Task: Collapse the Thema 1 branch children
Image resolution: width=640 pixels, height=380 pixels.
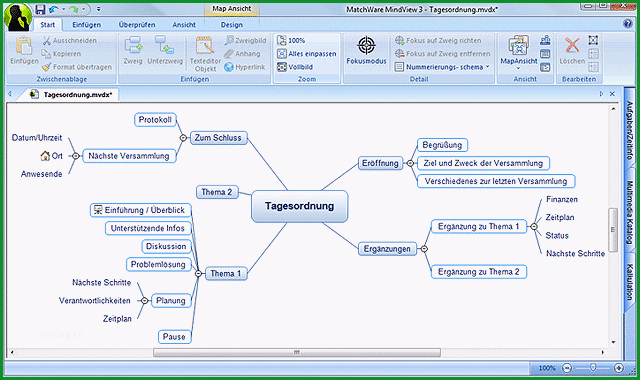Action: point(198,273)
